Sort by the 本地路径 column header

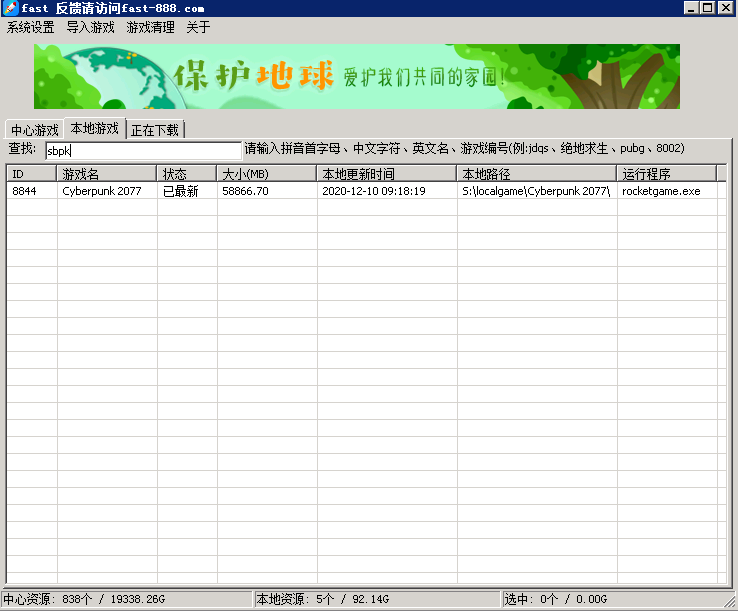(x=537, y=174)
